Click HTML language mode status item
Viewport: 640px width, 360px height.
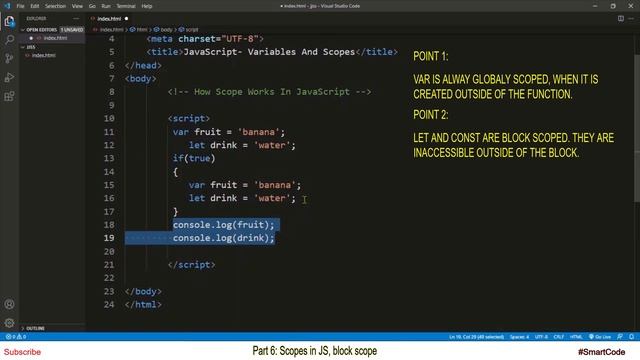click(x=576, y=337)
